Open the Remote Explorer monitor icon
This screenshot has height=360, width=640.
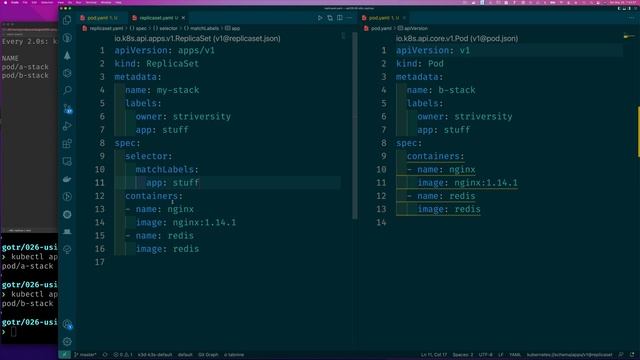67,161
